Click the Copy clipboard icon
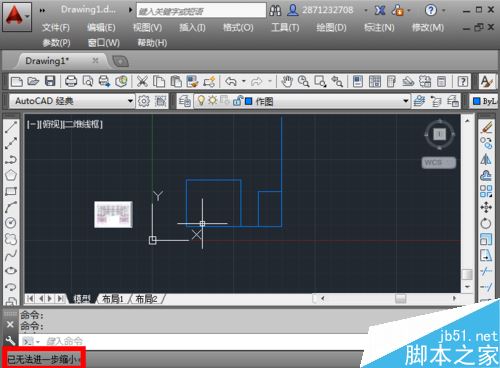Viewport: 500px width, 368px height. pyautogui.click(x=159, y=81)
